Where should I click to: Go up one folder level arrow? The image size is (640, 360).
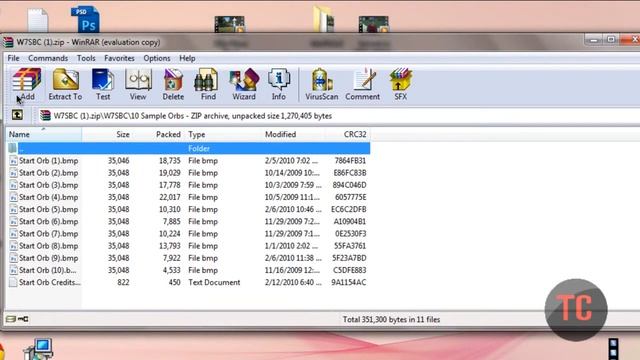pyautogui.click(x=17, y=115)
